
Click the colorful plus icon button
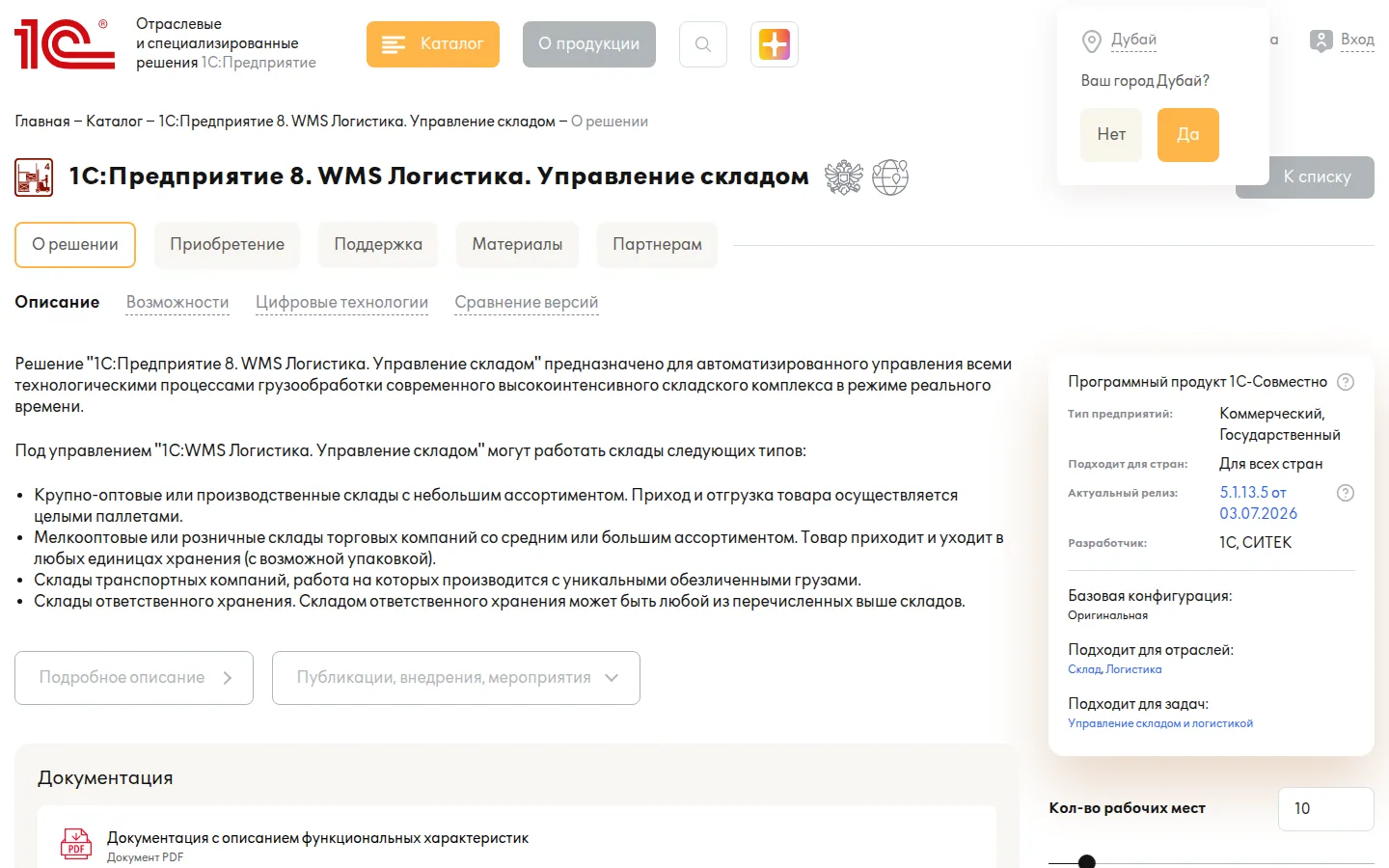775,44
